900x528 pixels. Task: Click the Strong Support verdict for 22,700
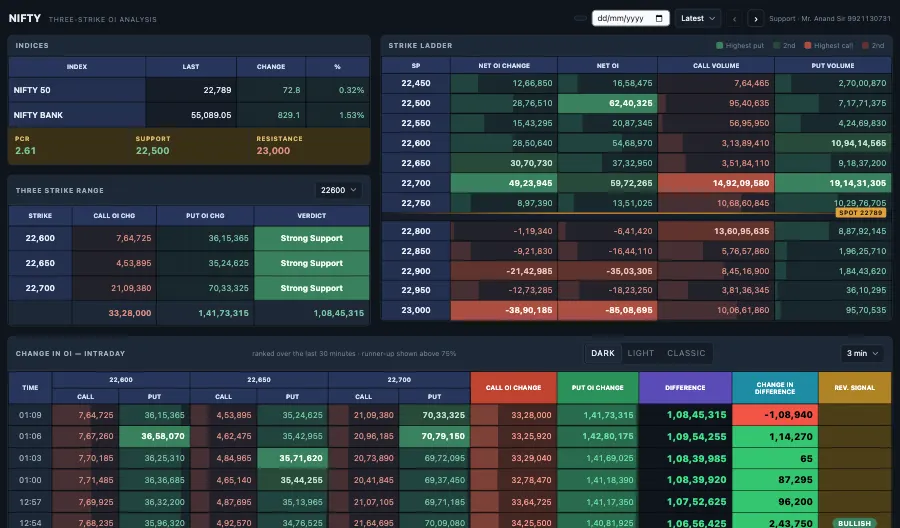[312, 288]
